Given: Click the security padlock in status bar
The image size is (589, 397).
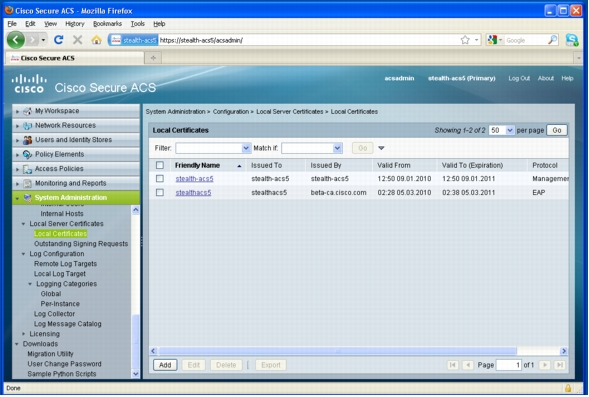Looking at the screenshot, I should pos(568,388).
